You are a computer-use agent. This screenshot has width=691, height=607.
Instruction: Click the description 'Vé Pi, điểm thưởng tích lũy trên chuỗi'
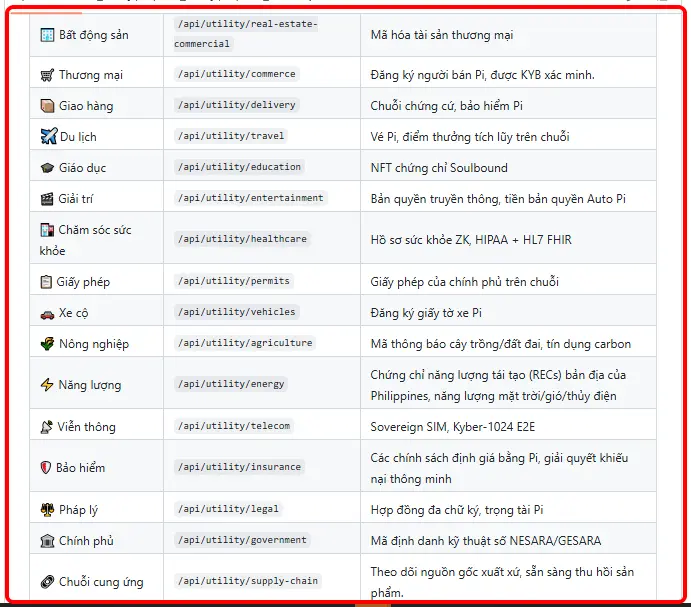point(470,137)
